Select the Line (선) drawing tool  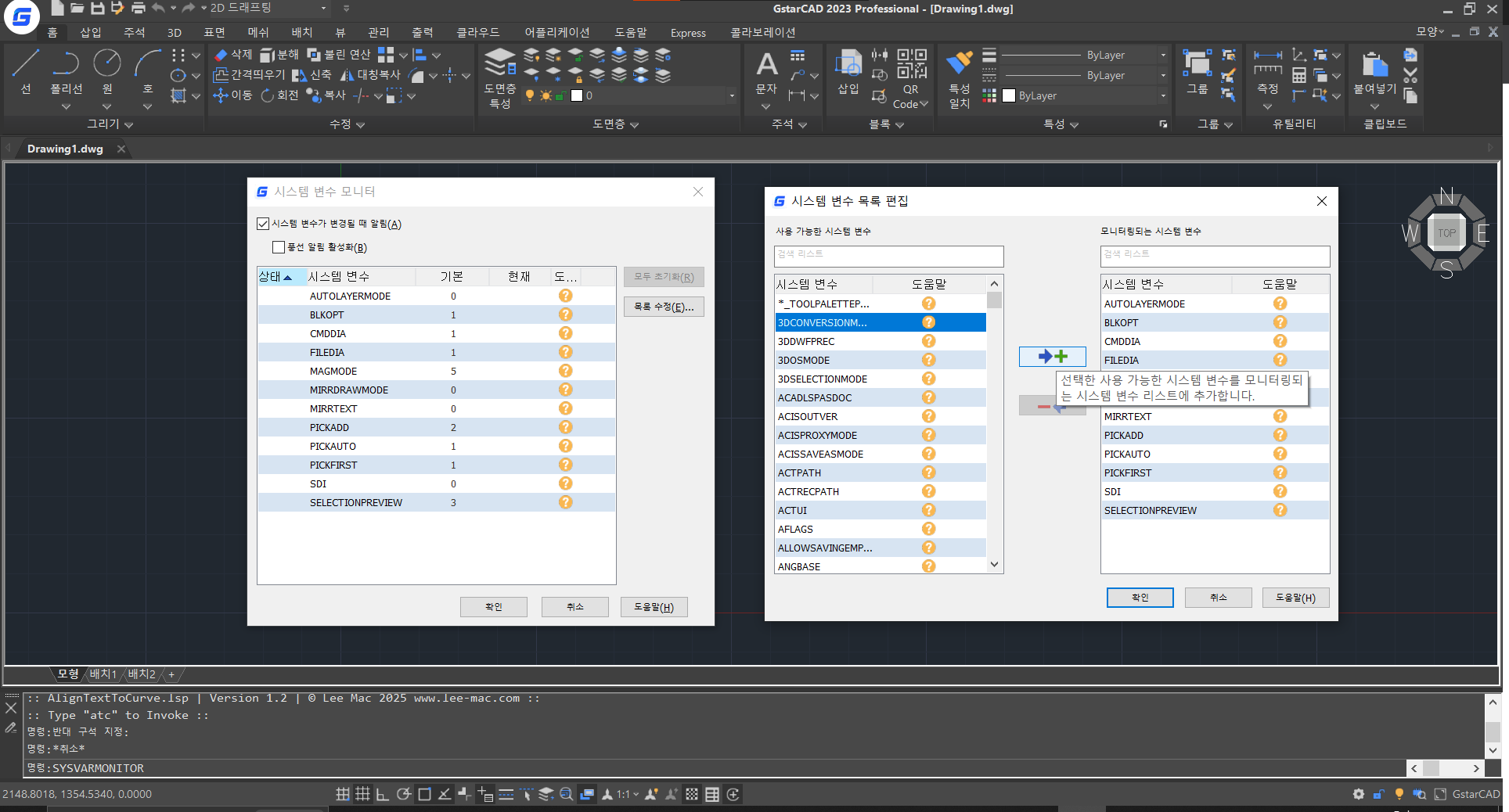click(26, 71)
